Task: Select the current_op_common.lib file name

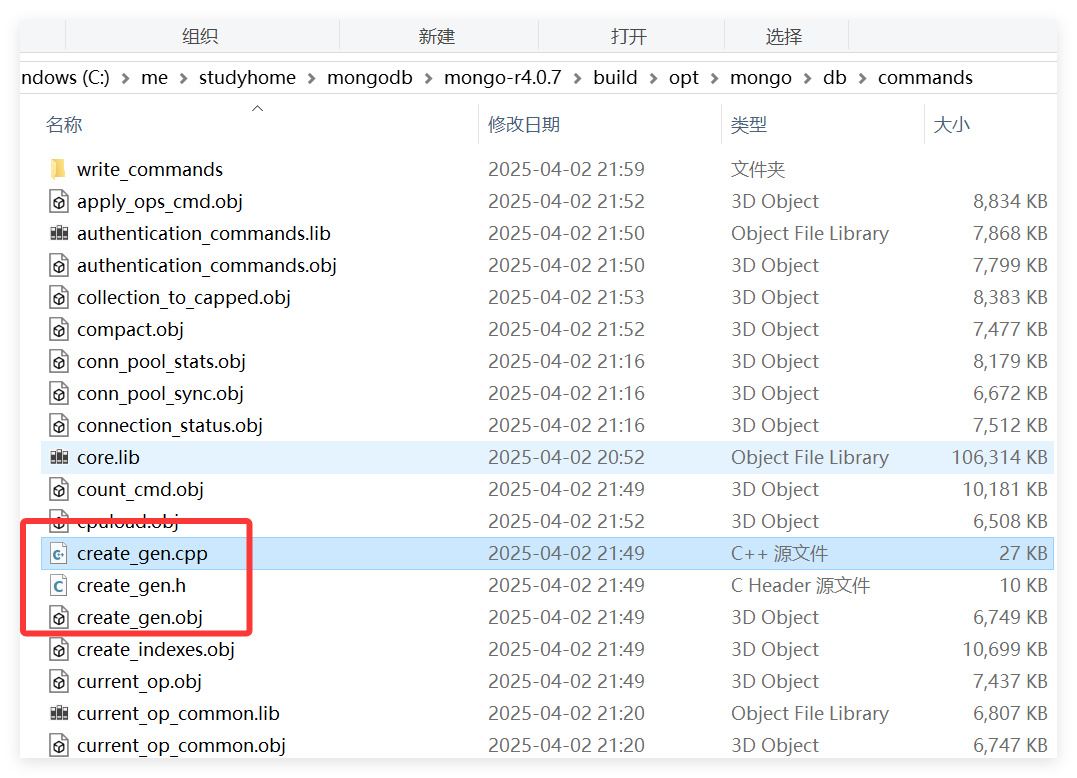Action: (x=178, y=714)
